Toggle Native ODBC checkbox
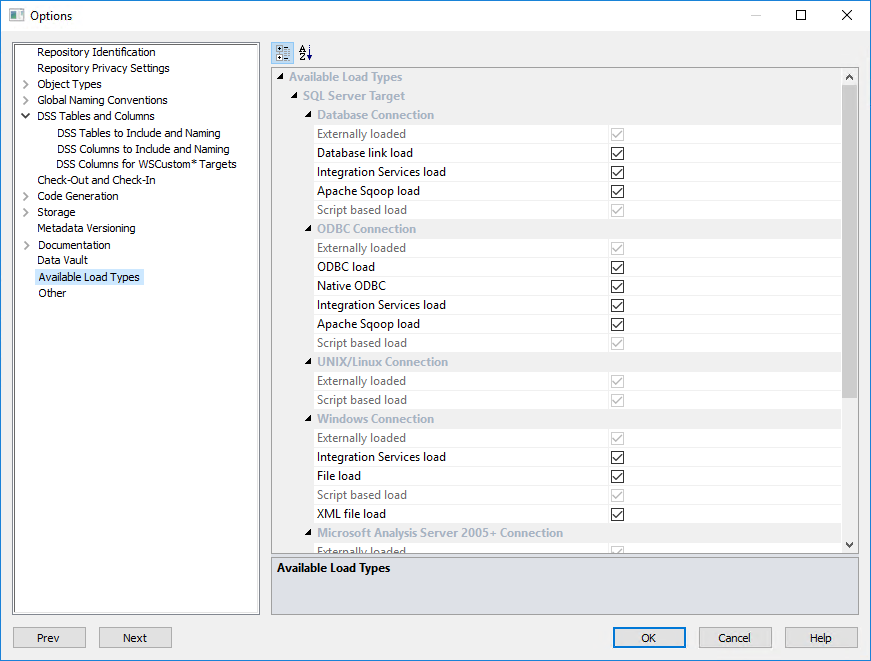The height and width of the screenshot is (661, 871). coord(617,286)
